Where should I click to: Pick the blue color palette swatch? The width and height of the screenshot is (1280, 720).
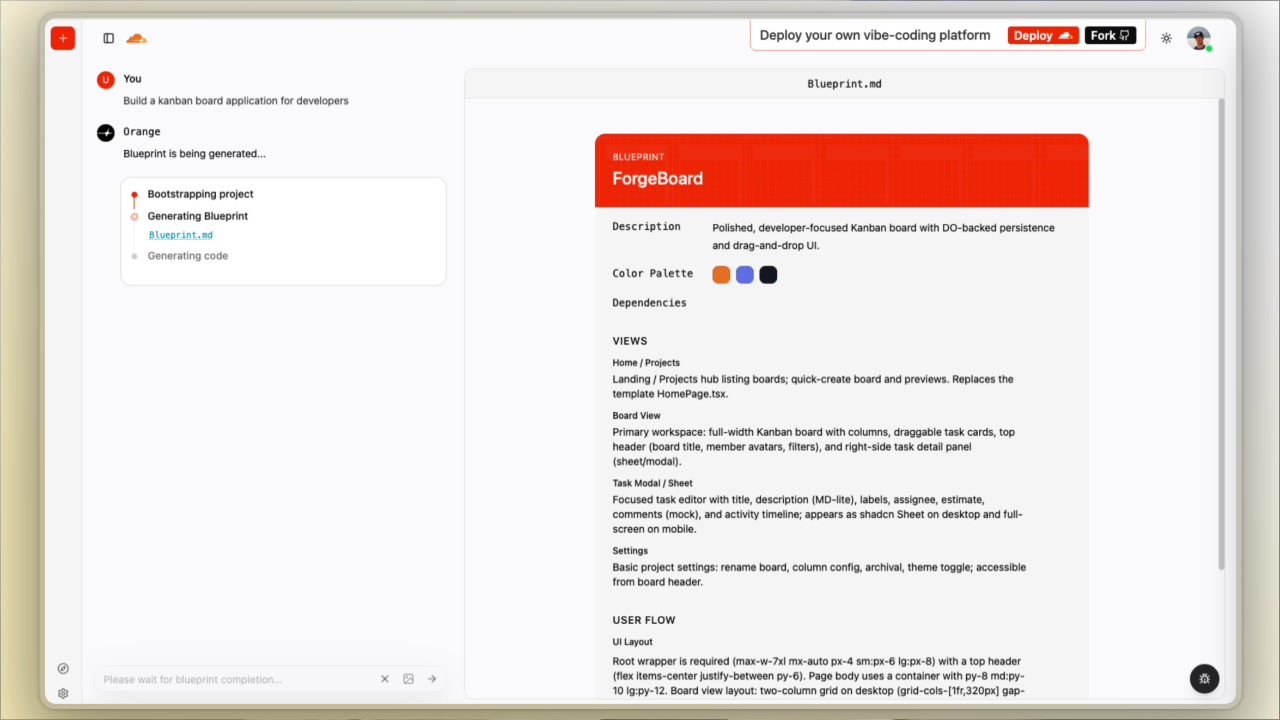tap(744, 274)
